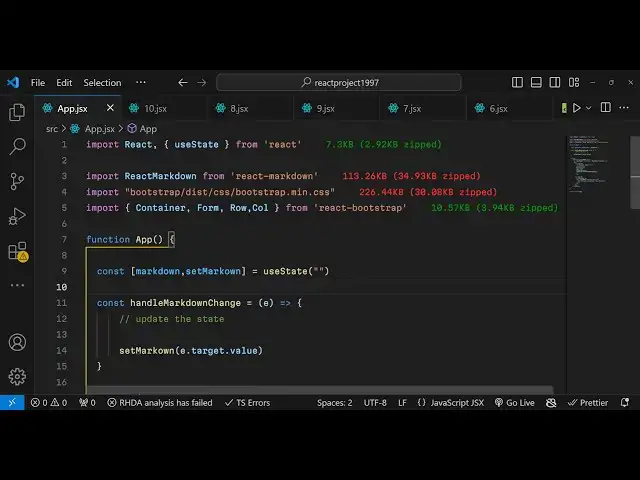The height and width of the screenshot is (480, 640).
Task: Click App.jsx in the breadcrumb
Action: click(100, 129)
